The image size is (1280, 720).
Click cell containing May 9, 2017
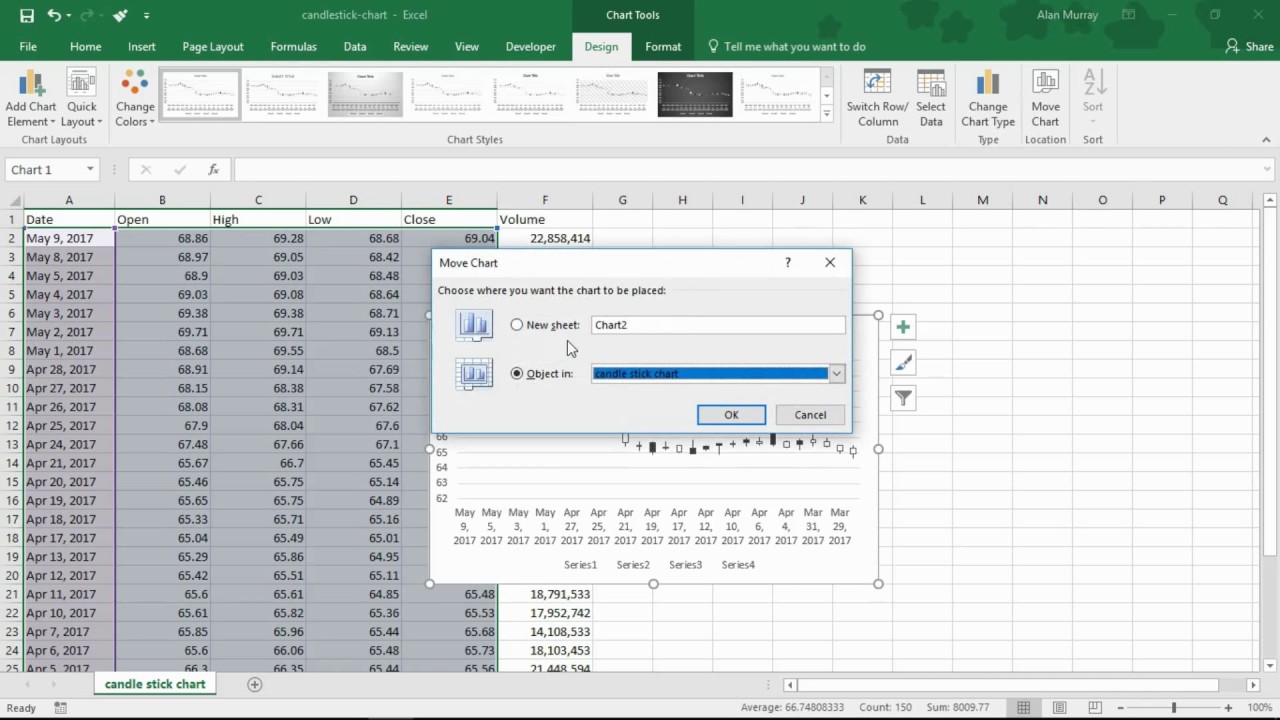coord(69,238)
